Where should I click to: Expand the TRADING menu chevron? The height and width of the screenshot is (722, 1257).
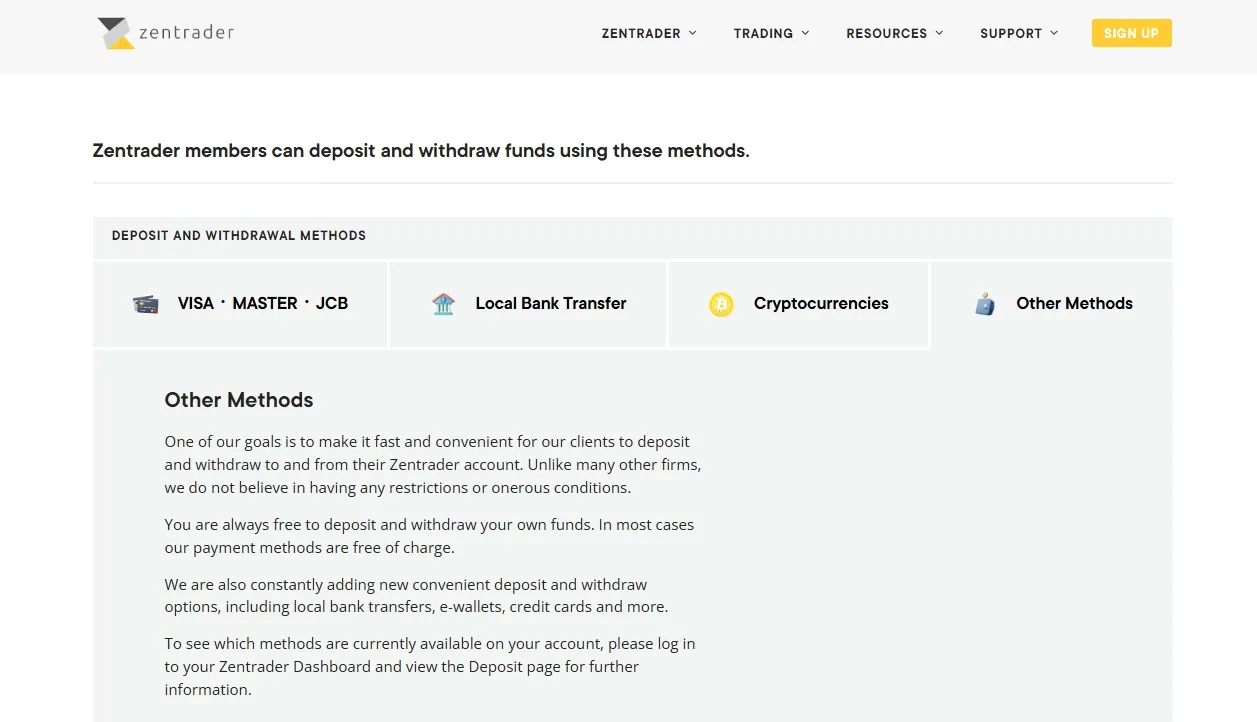click(805, 33)
